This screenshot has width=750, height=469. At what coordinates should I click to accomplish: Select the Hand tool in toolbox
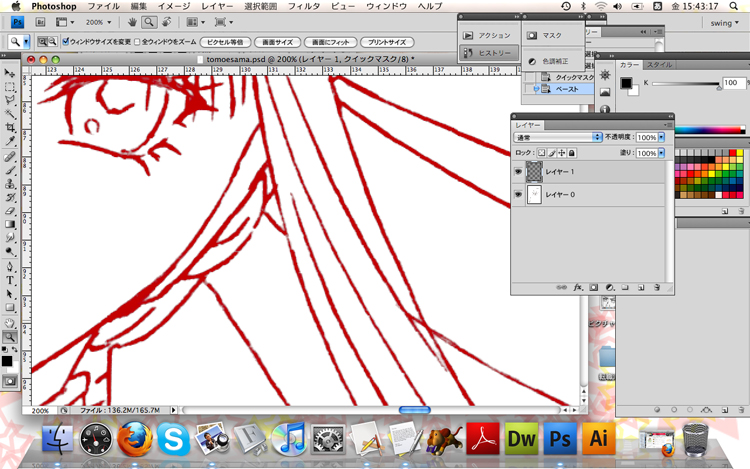pyautogui.click(x=10, y=323)
